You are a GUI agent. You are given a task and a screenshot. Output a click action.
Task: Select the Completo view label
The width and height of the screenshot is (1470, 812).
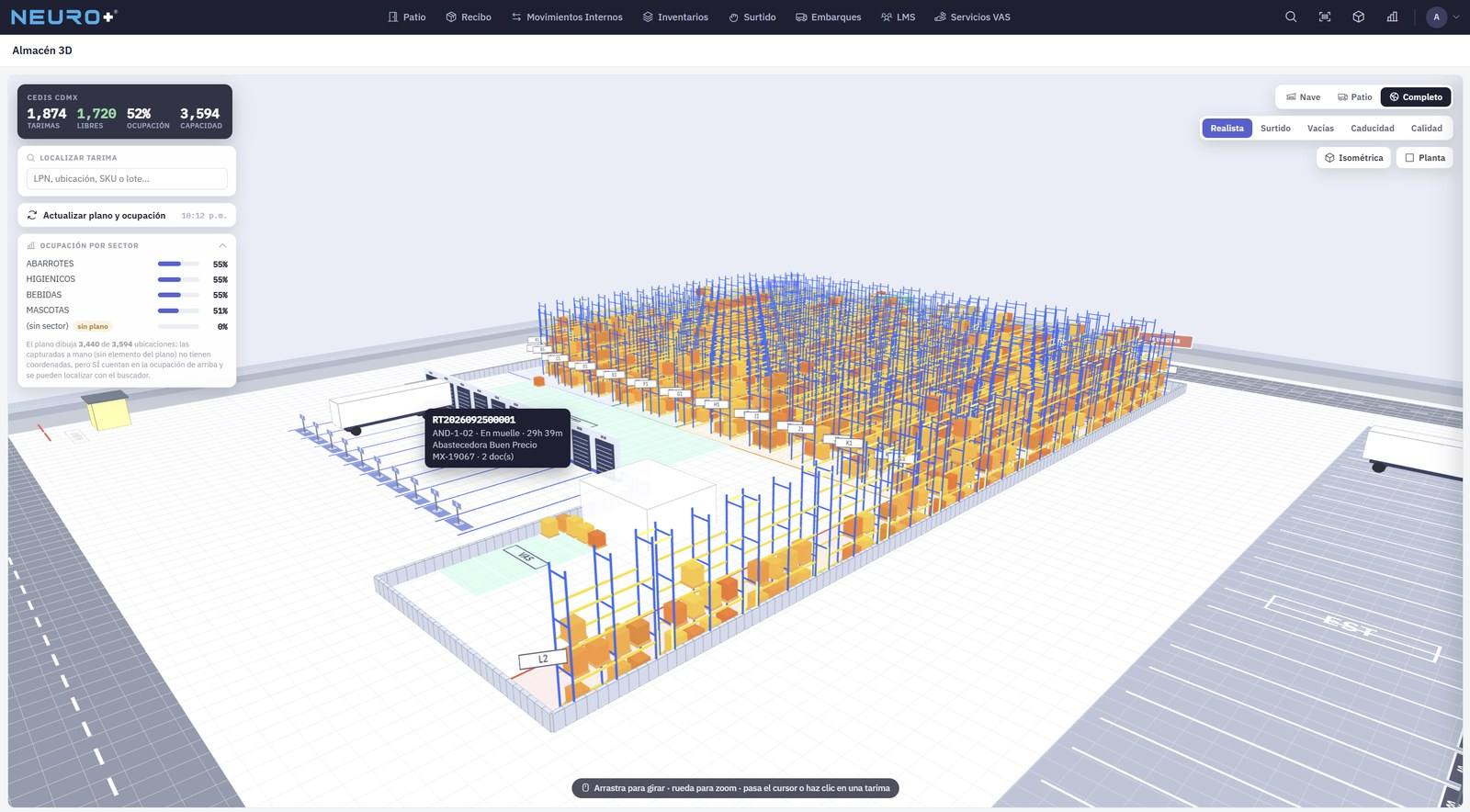coord(1422,96)
